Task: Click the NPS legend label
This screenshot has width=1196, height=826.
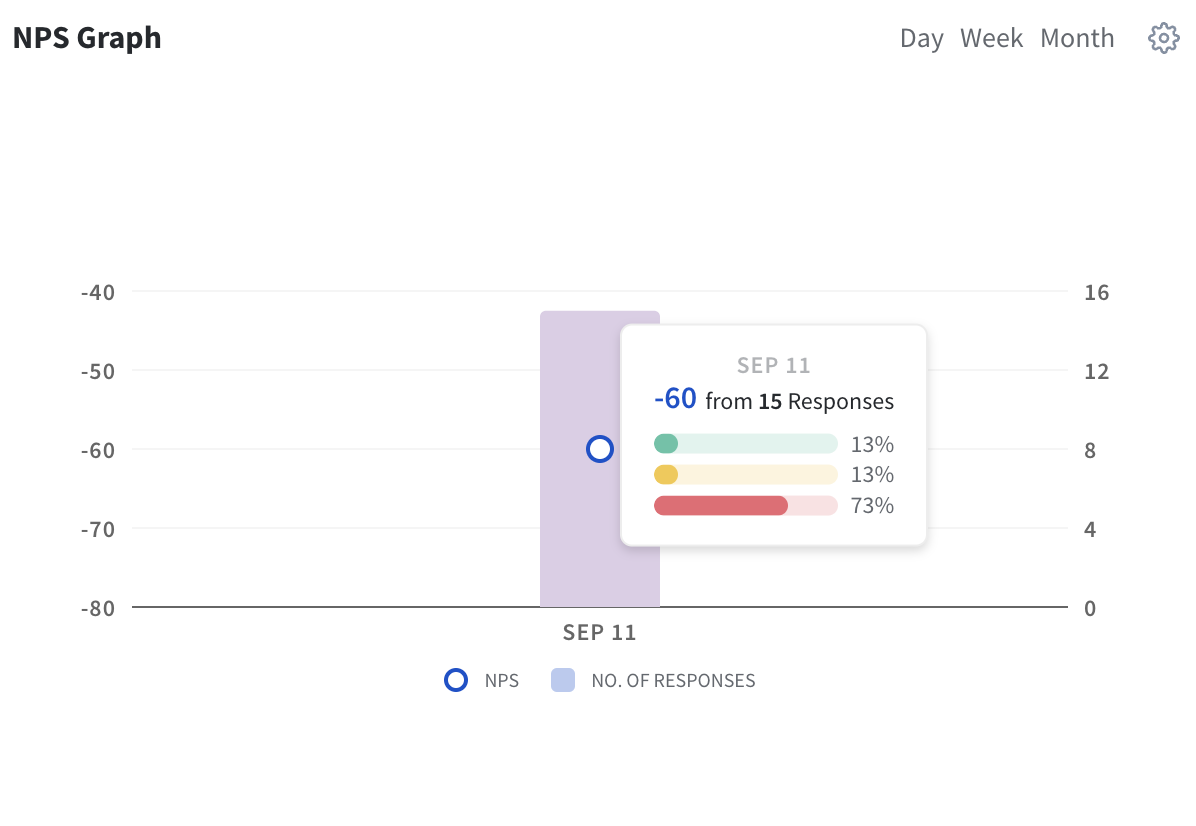Action: click(502, 681)
